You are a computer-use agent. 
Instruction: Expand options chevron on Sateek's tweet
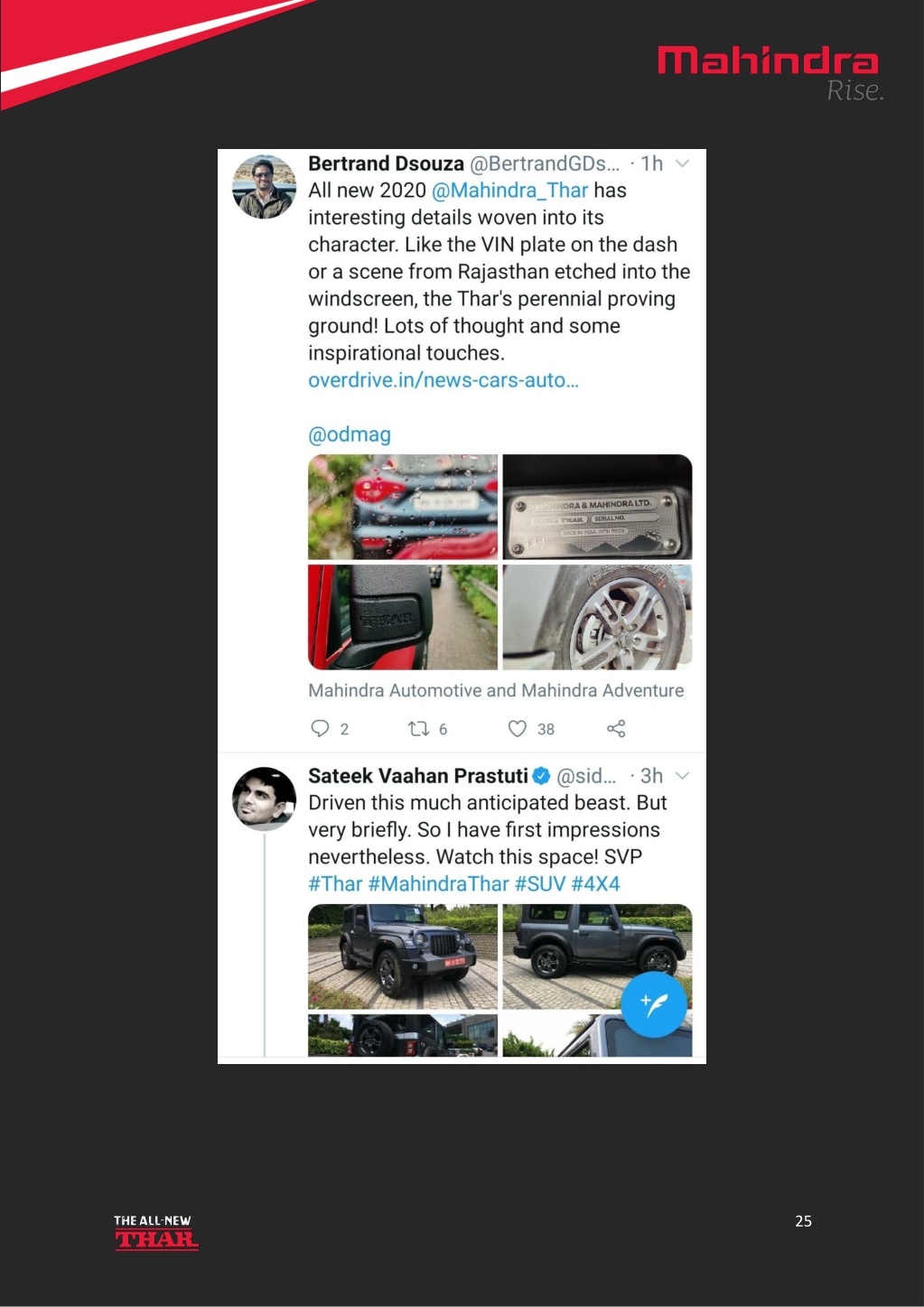(683, 776)
